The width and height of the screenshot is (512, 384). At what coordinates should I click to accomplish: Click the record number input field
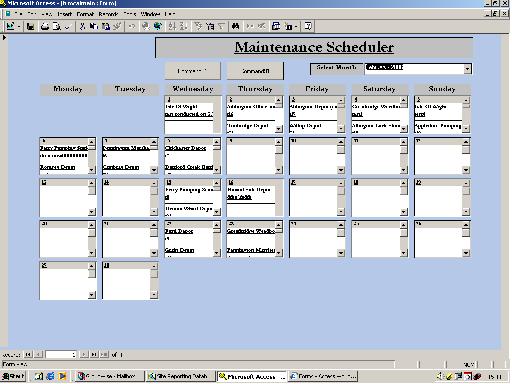click(x=61, y=354)
